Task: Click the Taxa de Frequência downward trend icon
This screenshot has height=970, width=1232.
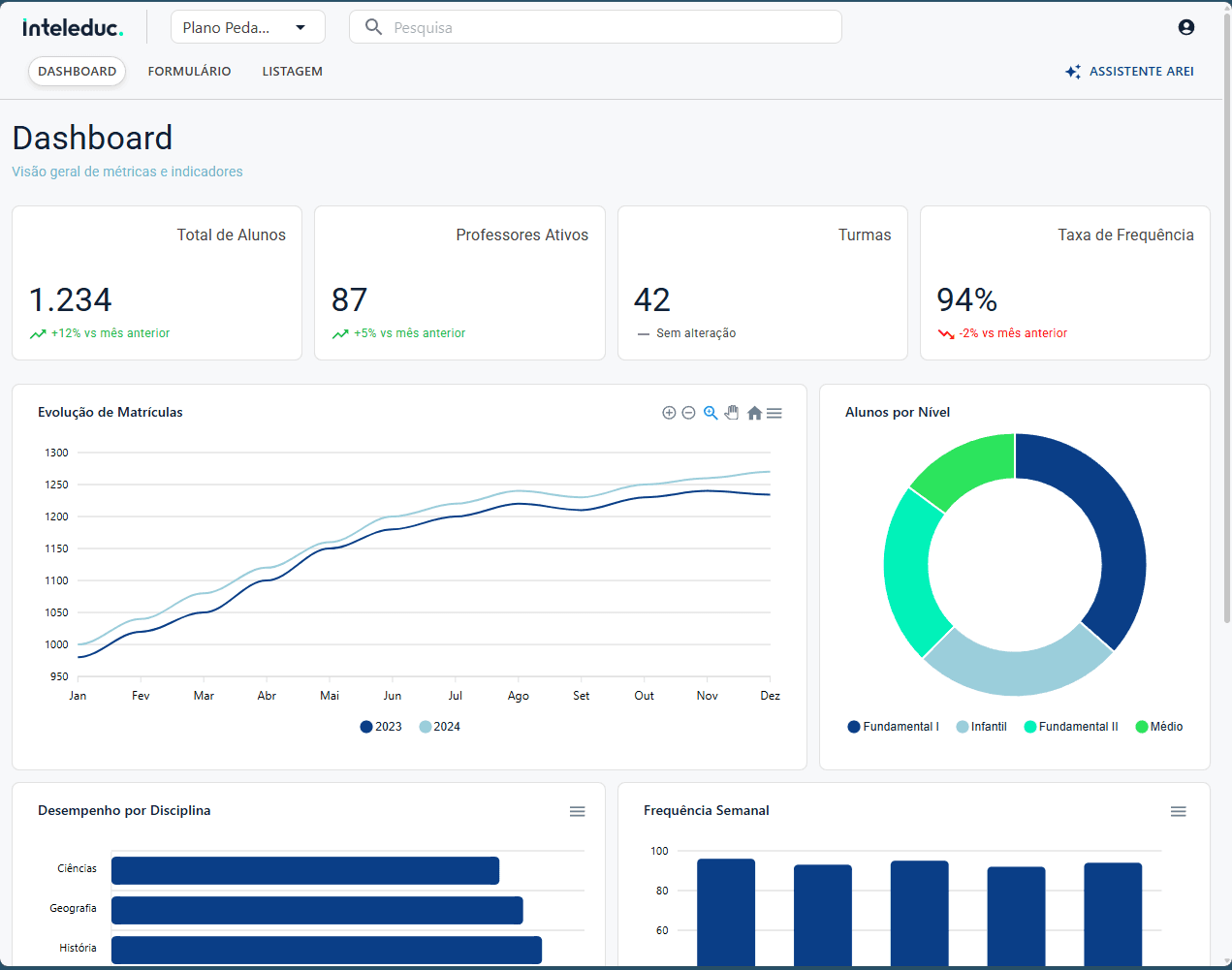Action: pos(946,333)
